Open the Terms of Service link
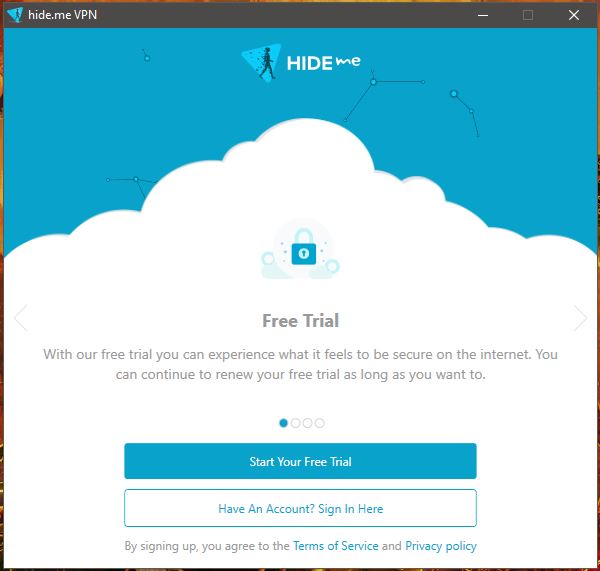The width and height of the screenshot is (600, 571). (x=336, y=546)
